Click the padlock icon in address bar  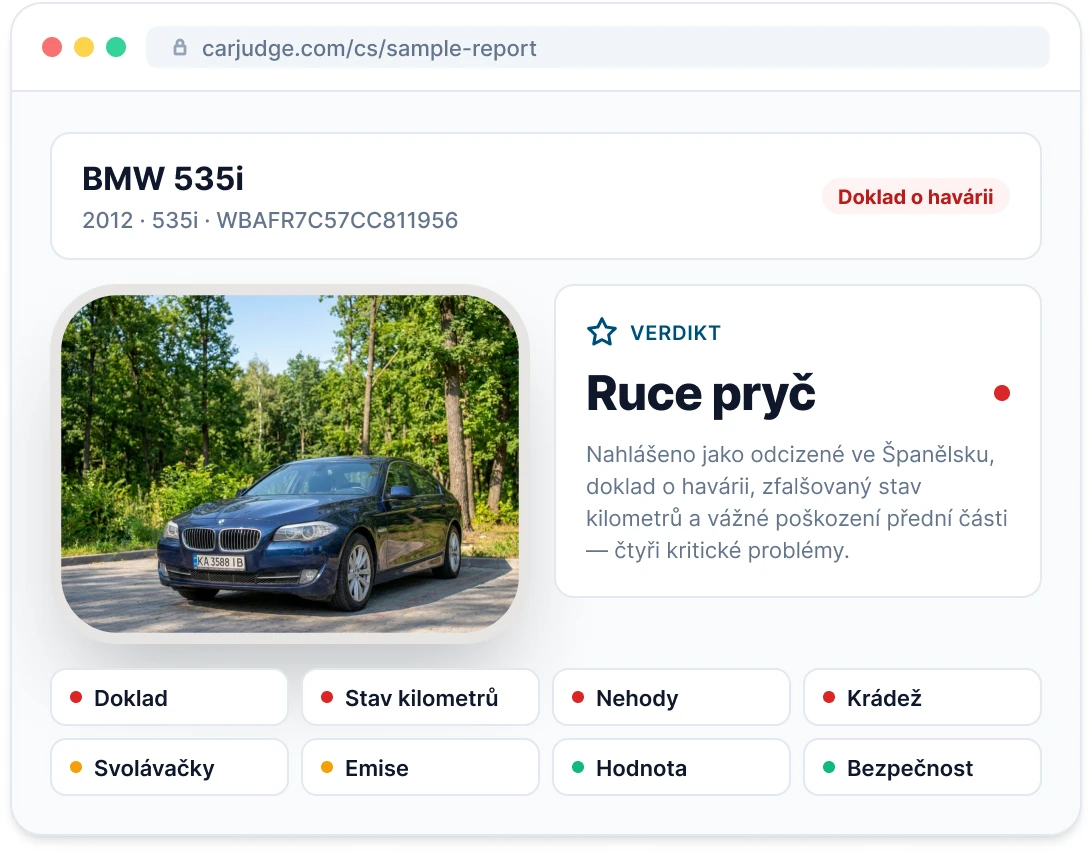[180, 47]
